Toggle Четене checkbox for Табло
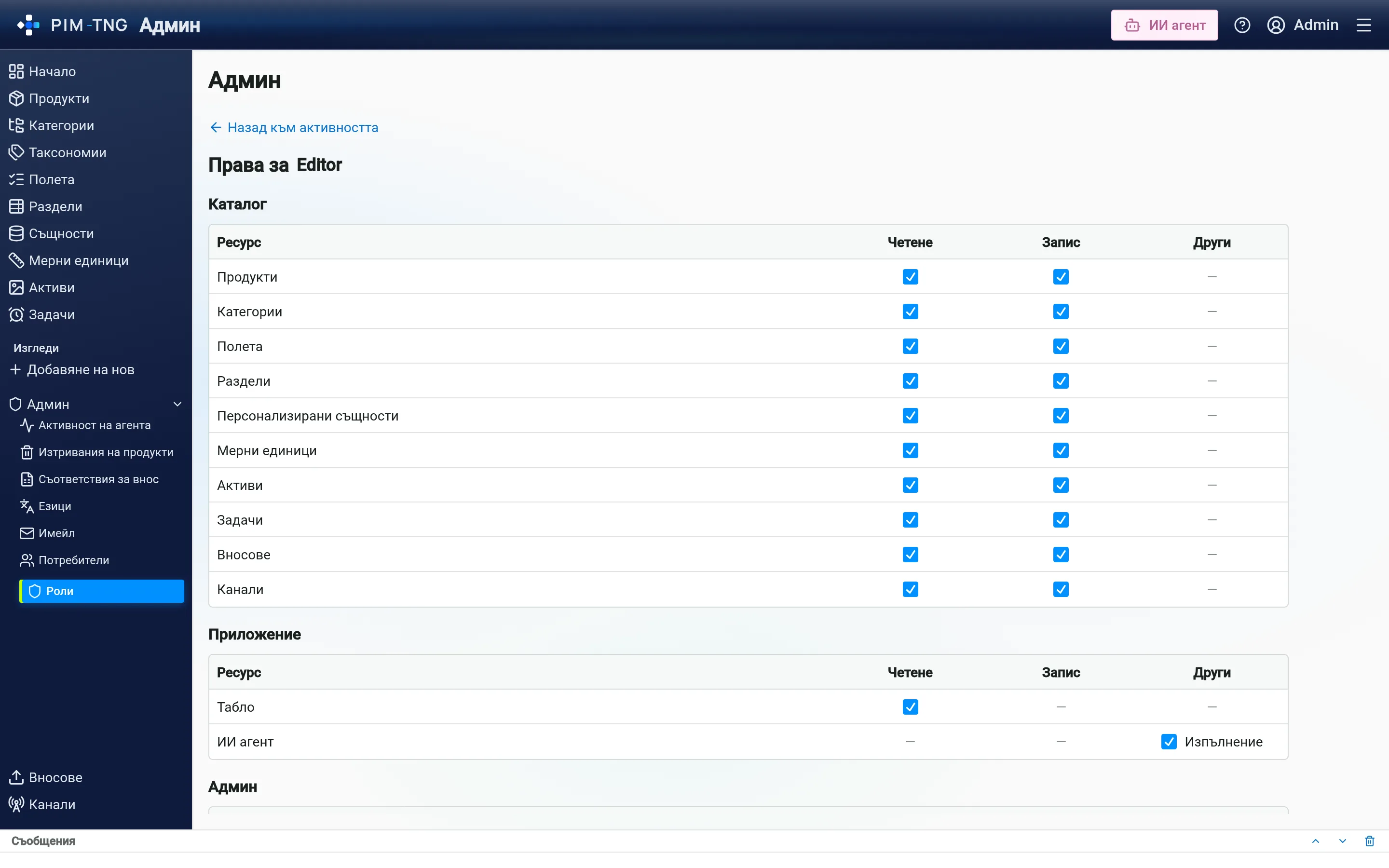 910,707
